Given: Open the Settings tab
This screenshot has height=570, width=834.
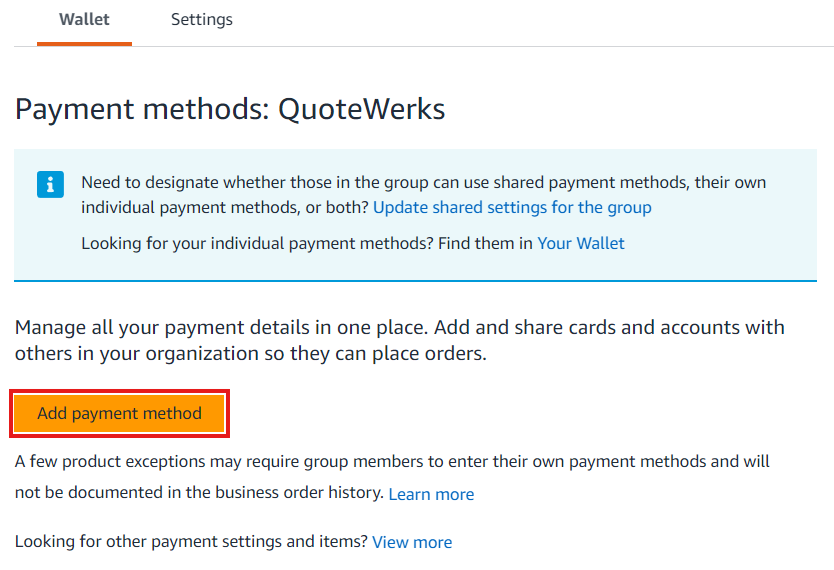Looking at the screenshot, I should coord(201,19).
